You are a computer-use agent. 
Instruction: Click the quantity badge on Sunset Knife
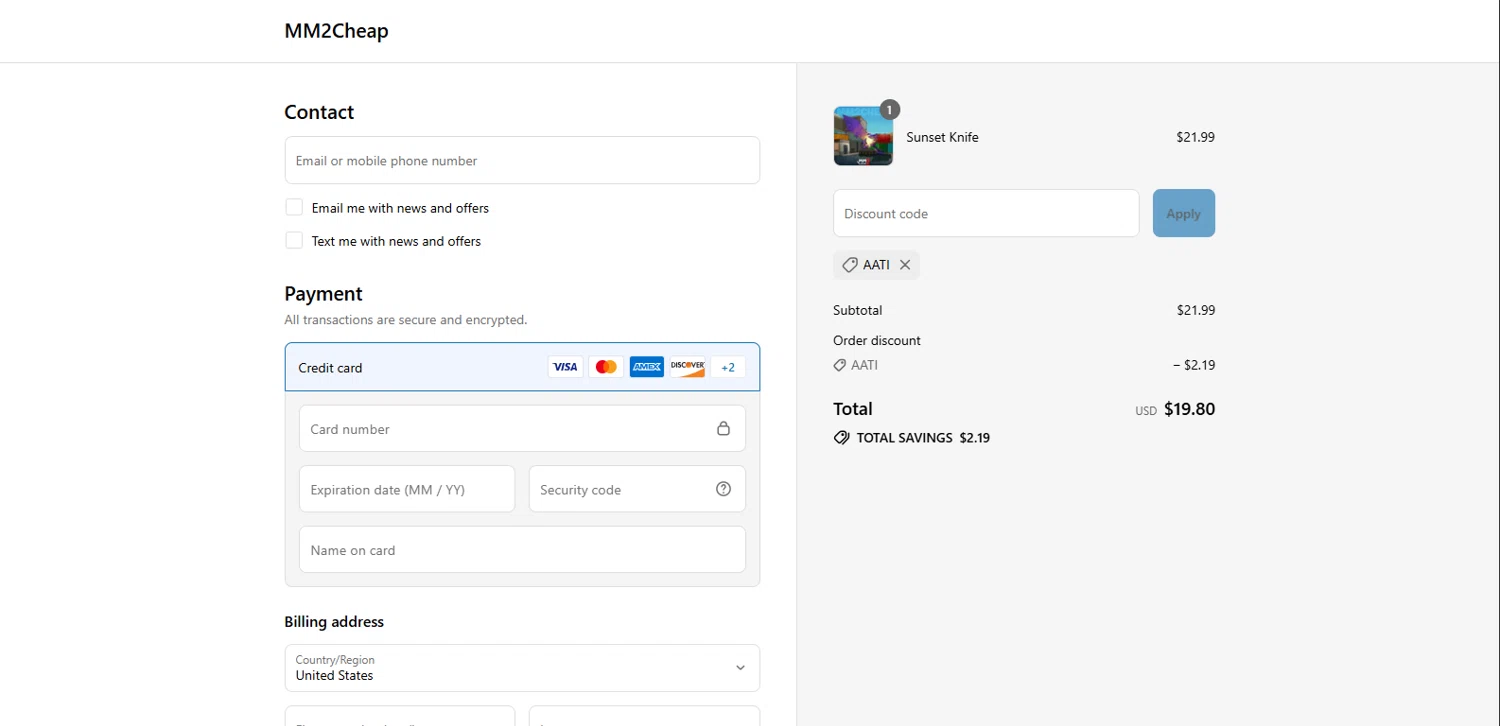[889, 109]
